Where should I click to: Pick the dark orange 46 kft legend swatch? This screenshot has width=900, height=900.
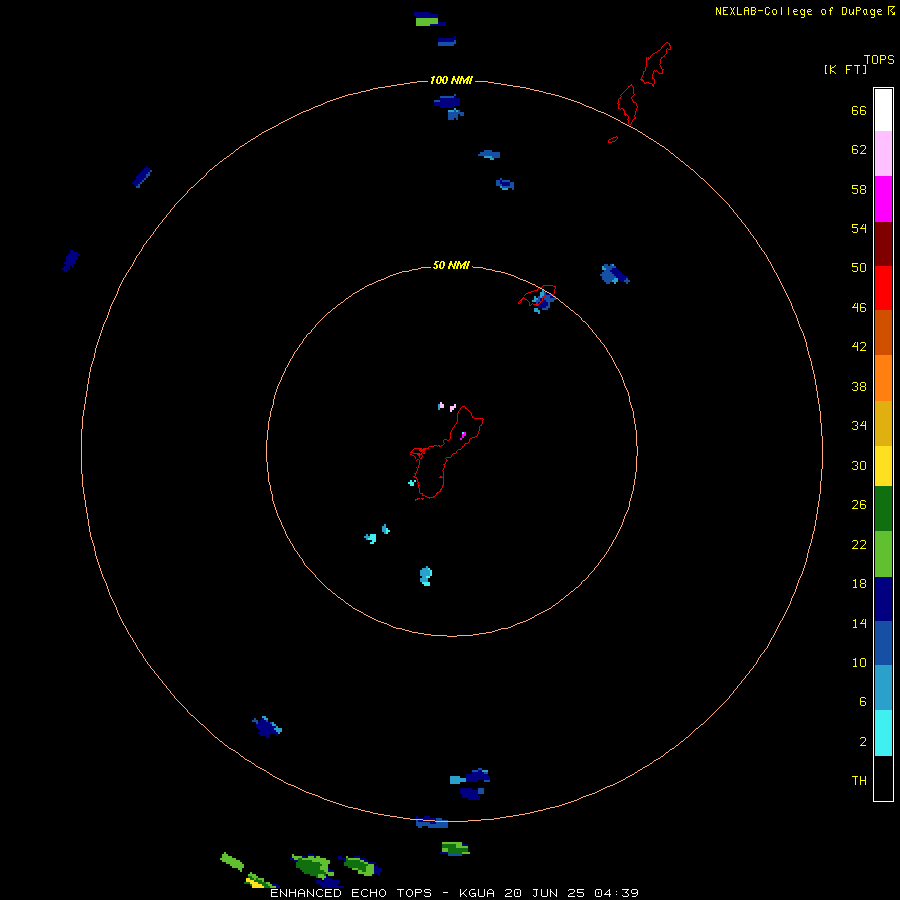click(x=883, y=332)
